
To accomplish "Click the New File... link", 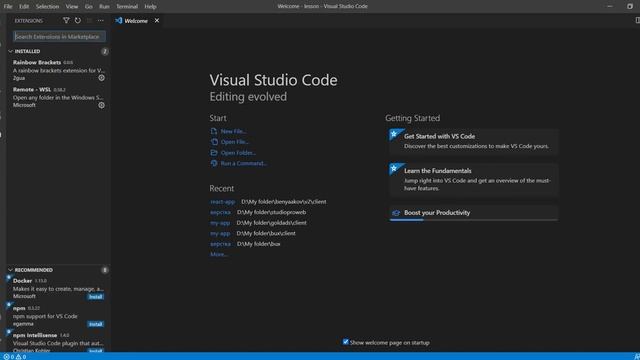I will 233,131.
